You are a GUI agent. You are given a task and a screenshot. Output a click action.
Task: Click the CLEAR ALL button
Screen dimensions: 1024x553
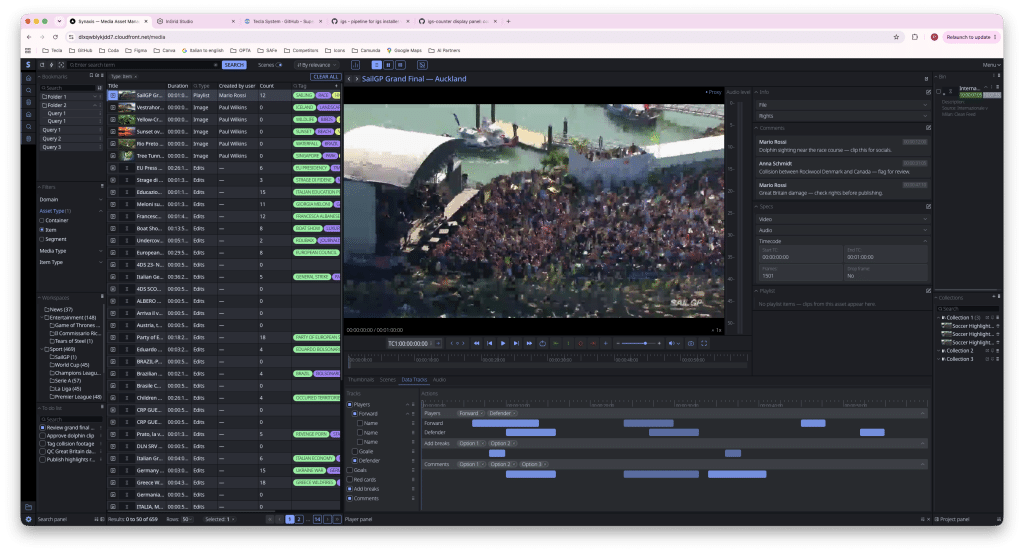pyautogui.click(x=325, y=77)
